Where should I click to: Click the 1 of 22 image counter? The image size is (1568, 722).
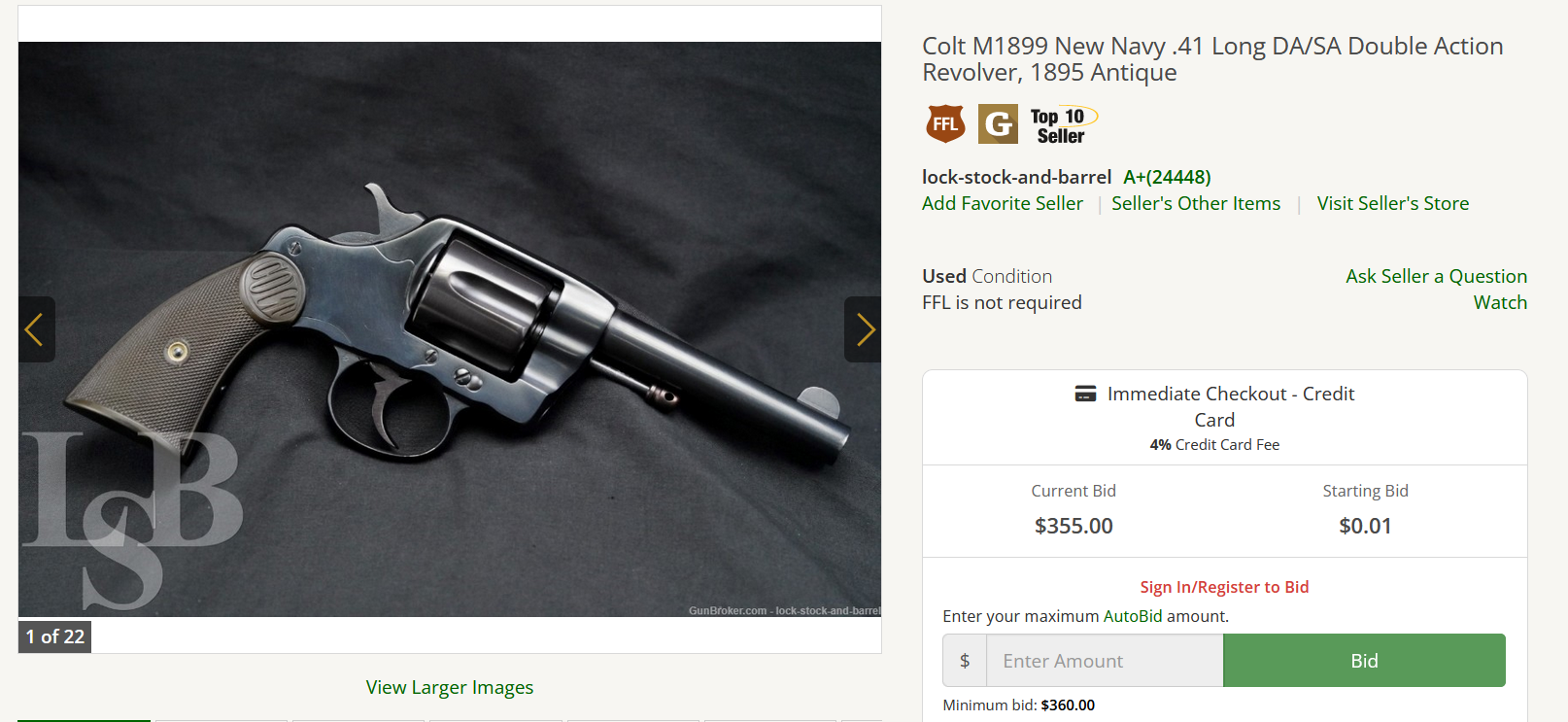tap(55, 636)
